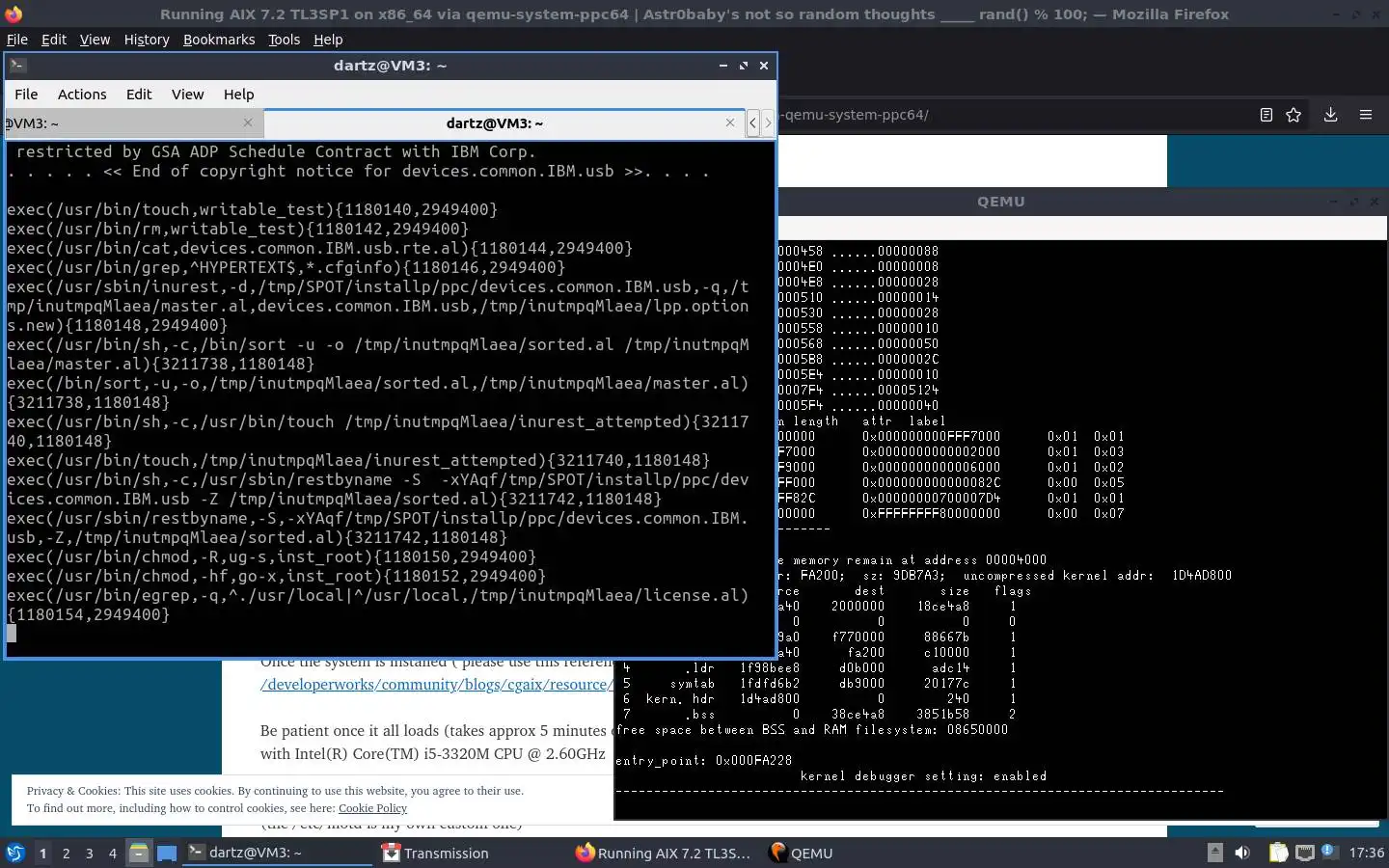The width and height of the screenshot is (1389, 868).
Task: Open Firefox Help menu
Action: (x=328, y=40)
